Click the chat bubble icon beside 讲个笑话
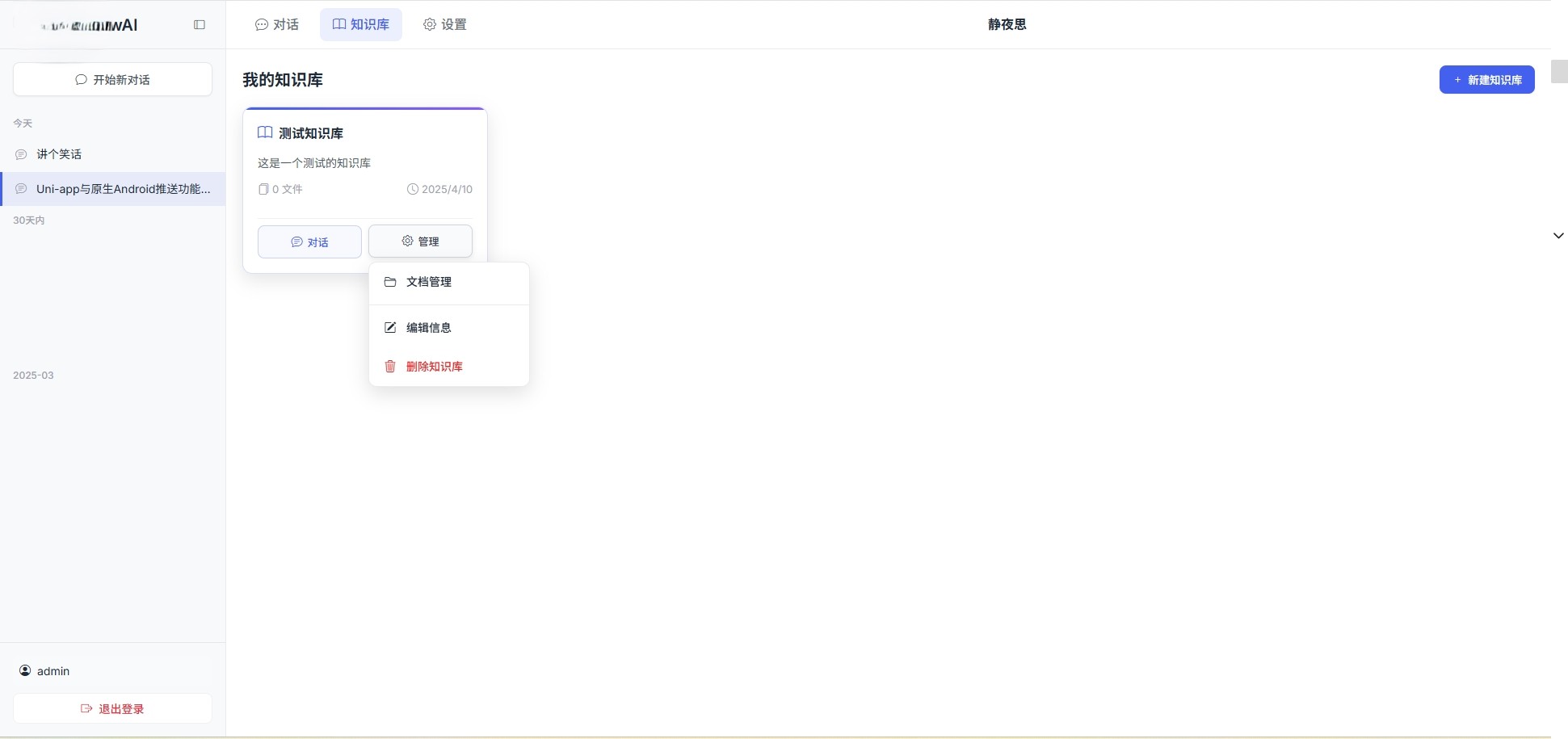The image size is (1568, 739). click(20, 153)
